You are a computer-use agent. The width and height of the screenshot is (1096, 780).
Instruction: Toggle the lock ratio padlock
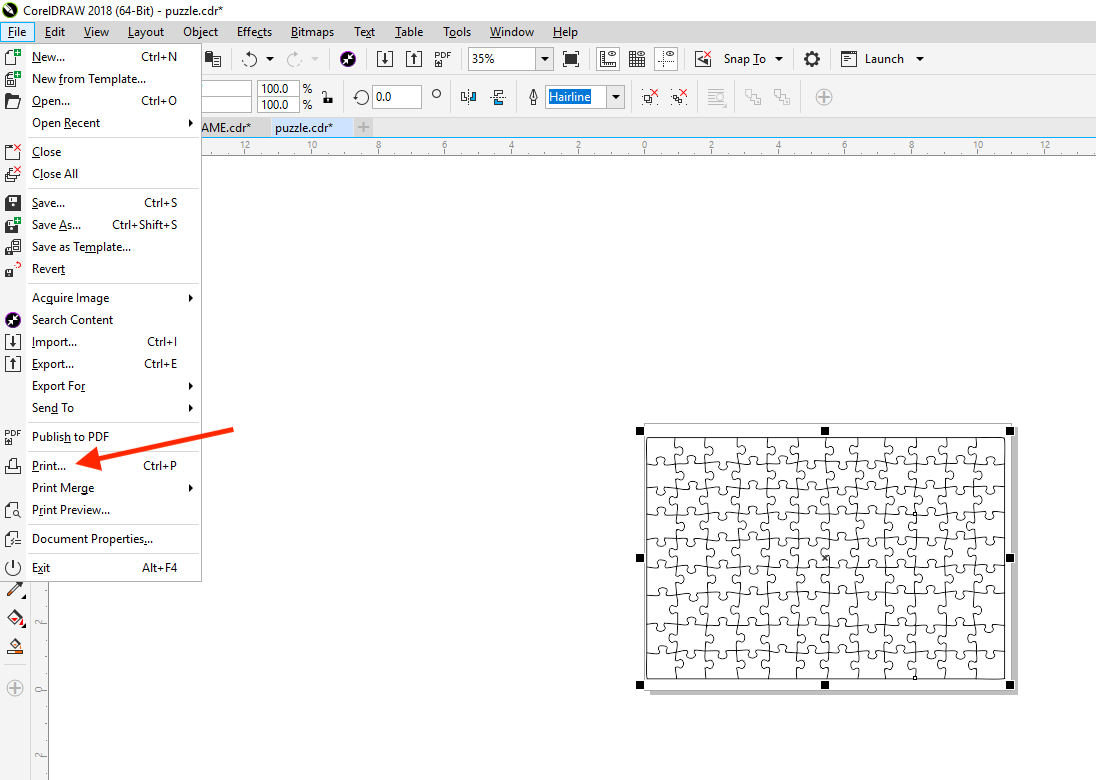pyautogui.click(x=327, y=97)
